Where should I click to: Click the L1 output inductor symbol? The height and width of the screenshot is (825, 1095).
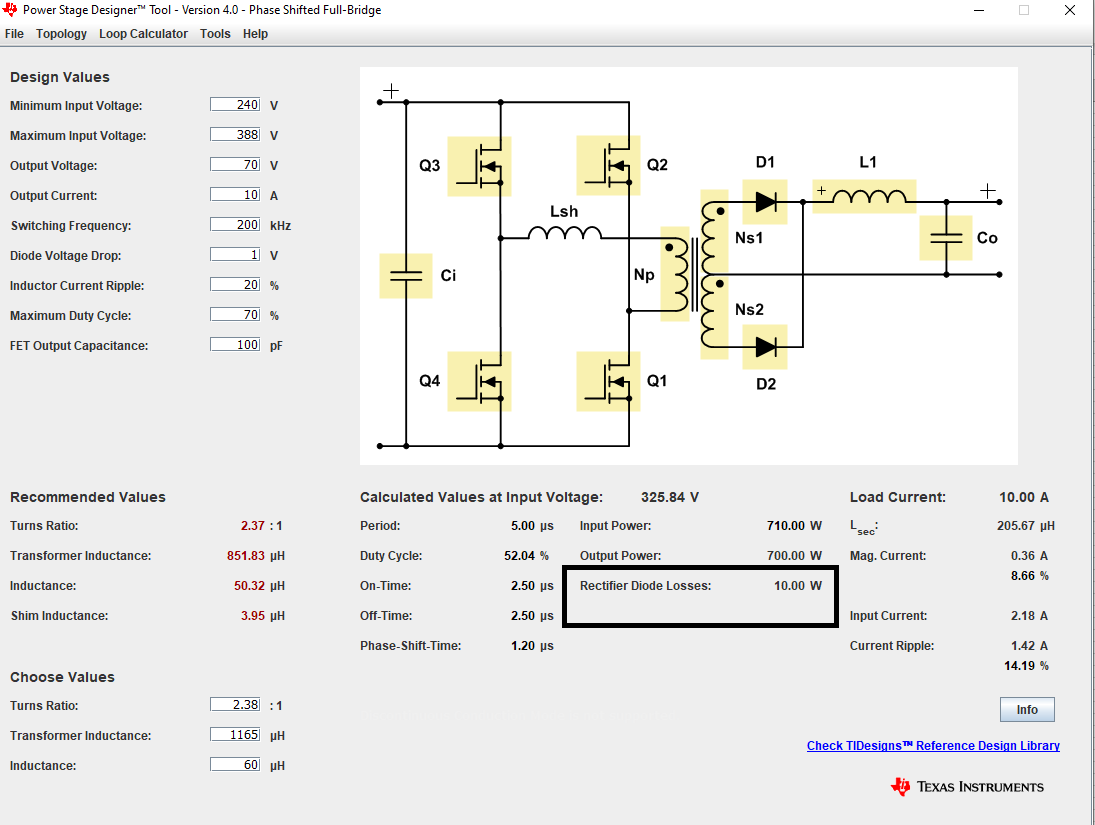865,196
